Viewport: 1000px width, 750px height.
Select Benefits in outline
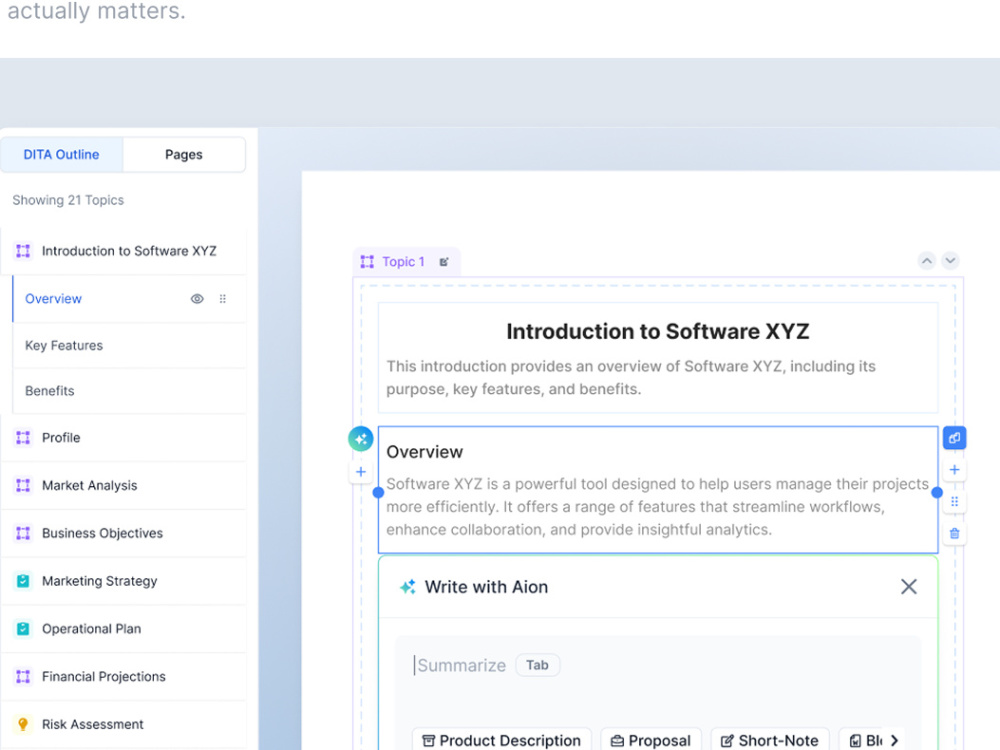tap(129, 391)
